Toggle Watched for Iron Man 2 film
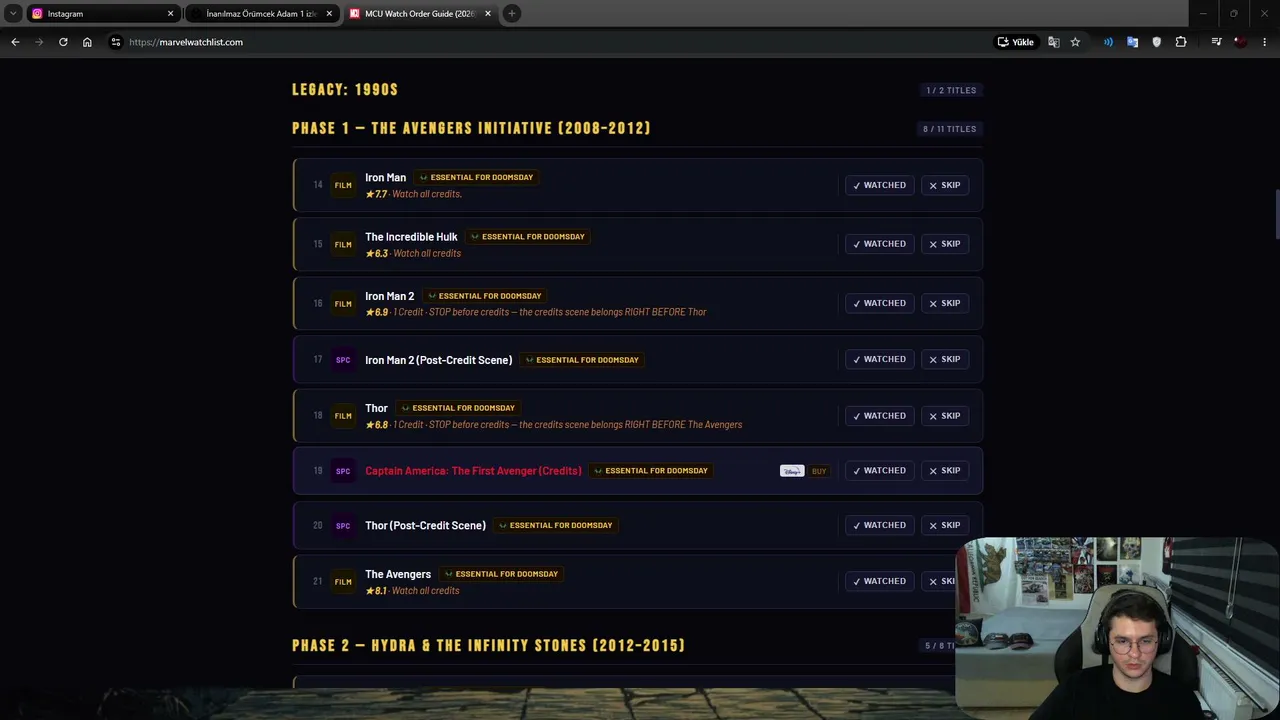 point(879,303)
